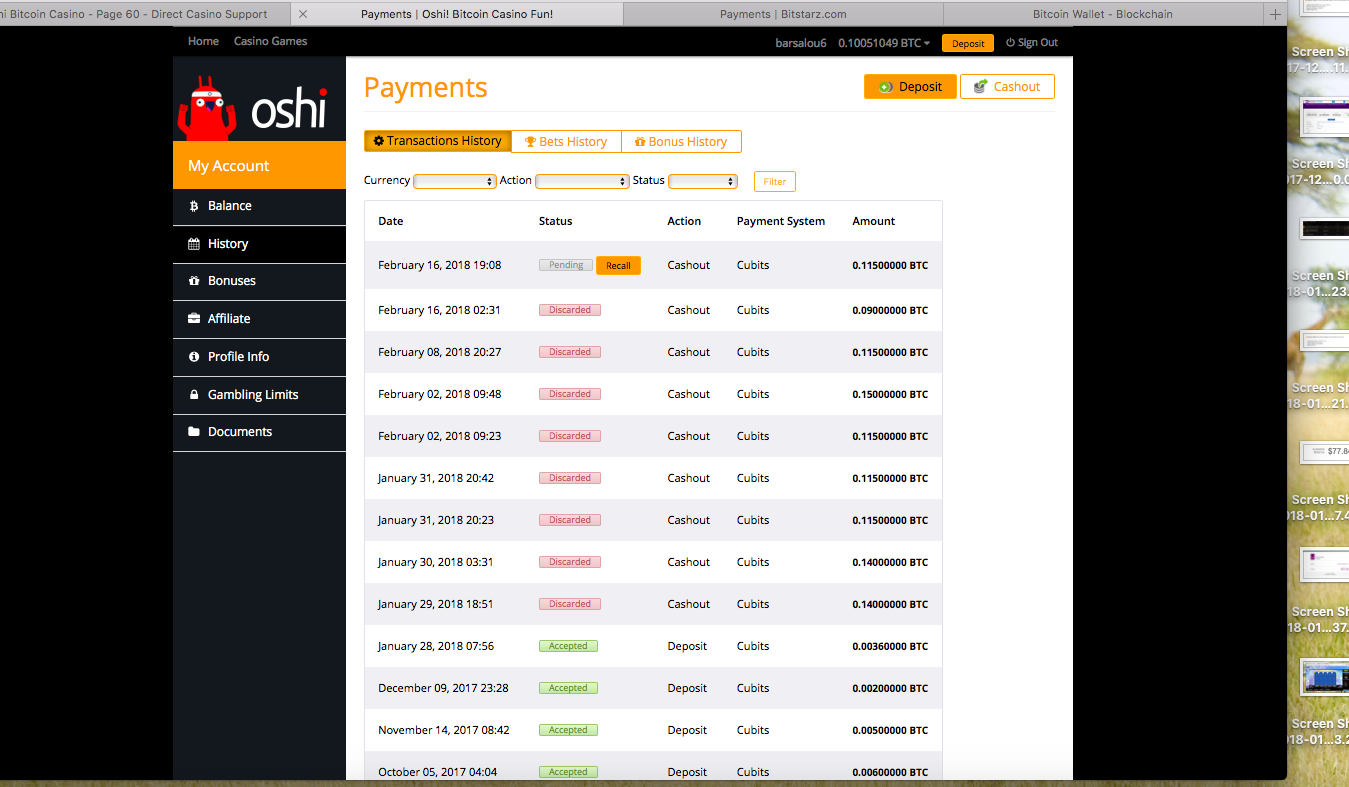Open Affiliate in the sidebar

[259, 319]
